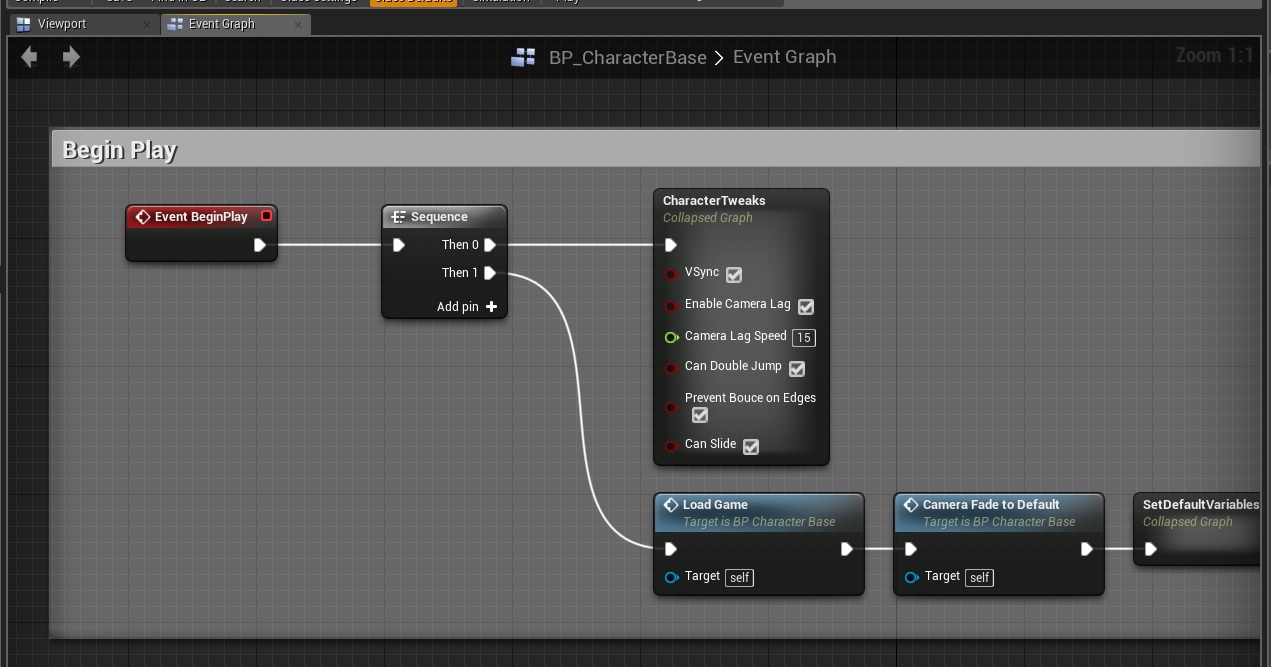The height and width of the screenshot is (667, 1271).
Task: Close the Event Graph tab
Action: coord(298,24)
